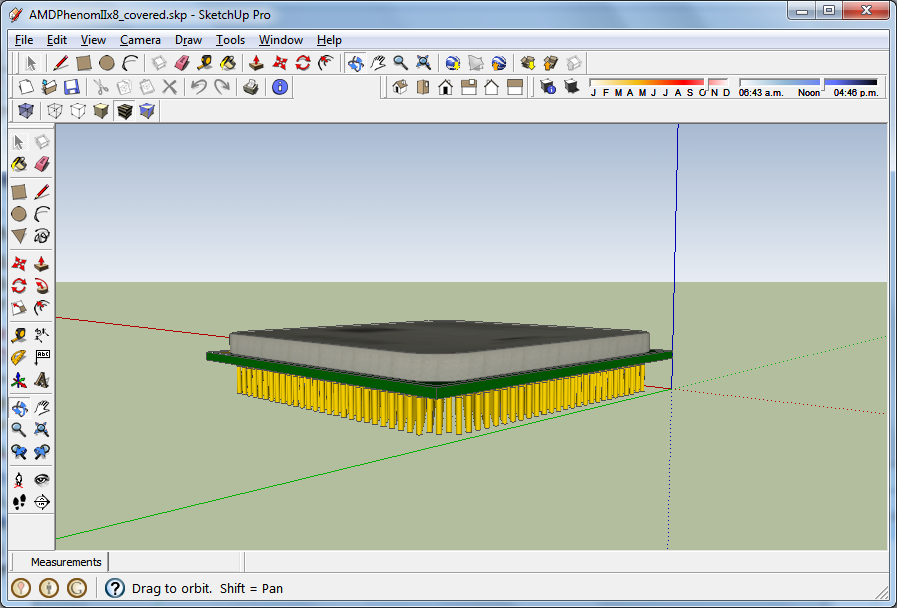Toggle Google Earth terrain
Image resolution: width=897 pixels, height=608 pixels.
point(475,63)
